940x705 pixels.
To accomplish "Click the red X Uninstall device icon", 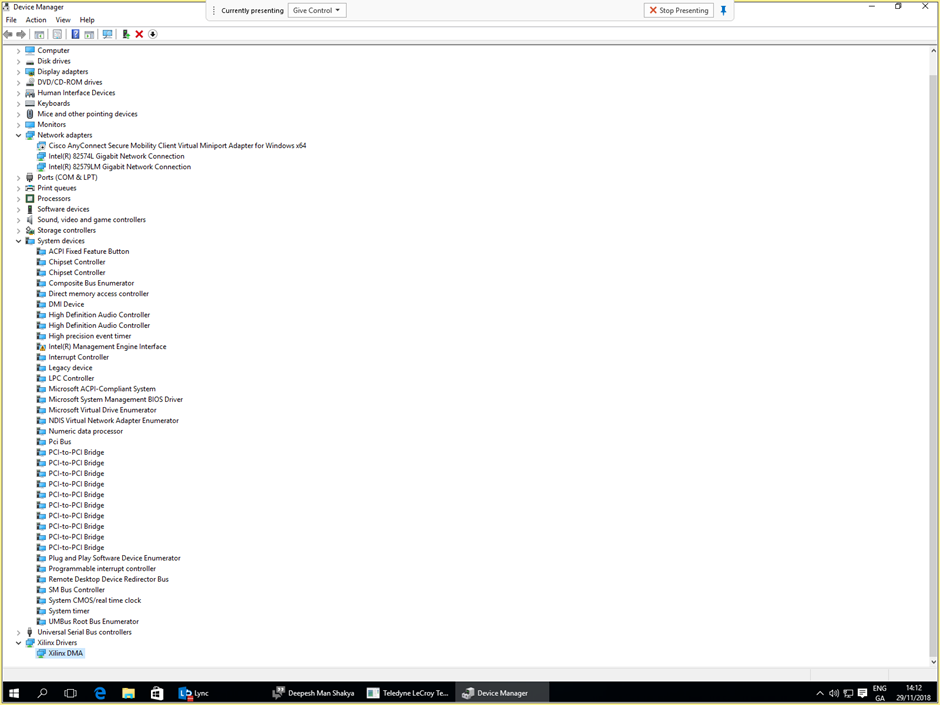I will (x=139, y=34).
